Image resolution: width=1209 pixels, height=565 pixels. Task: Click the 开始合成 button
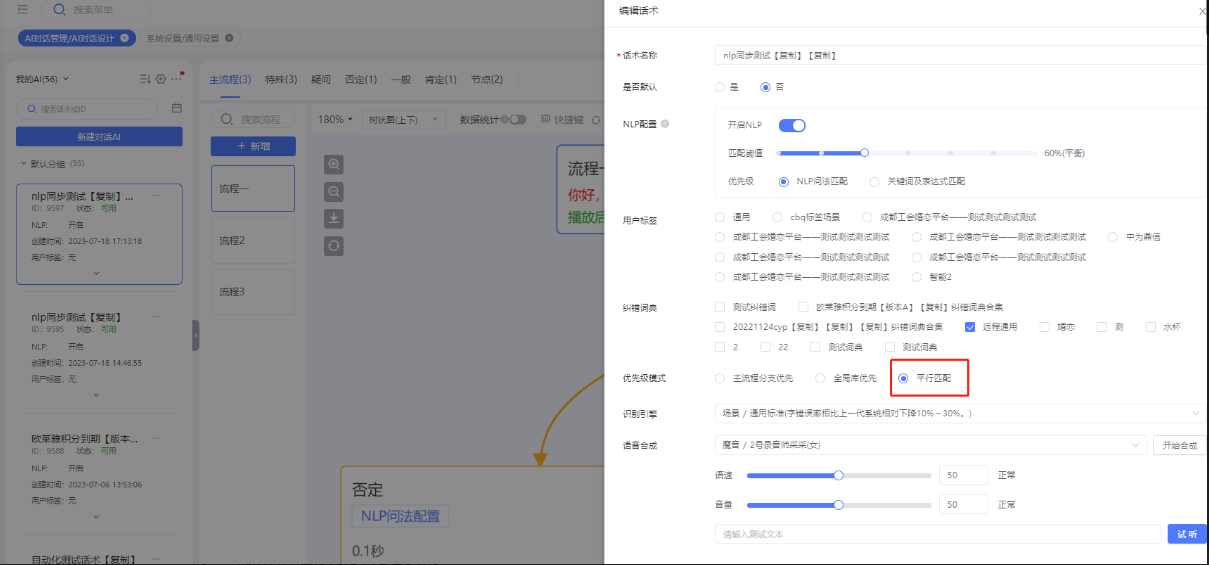1180,445
